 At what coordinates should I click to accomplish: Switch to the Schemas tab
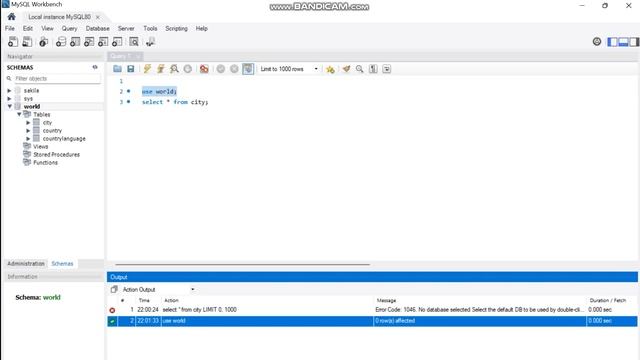tap(62, 264)
